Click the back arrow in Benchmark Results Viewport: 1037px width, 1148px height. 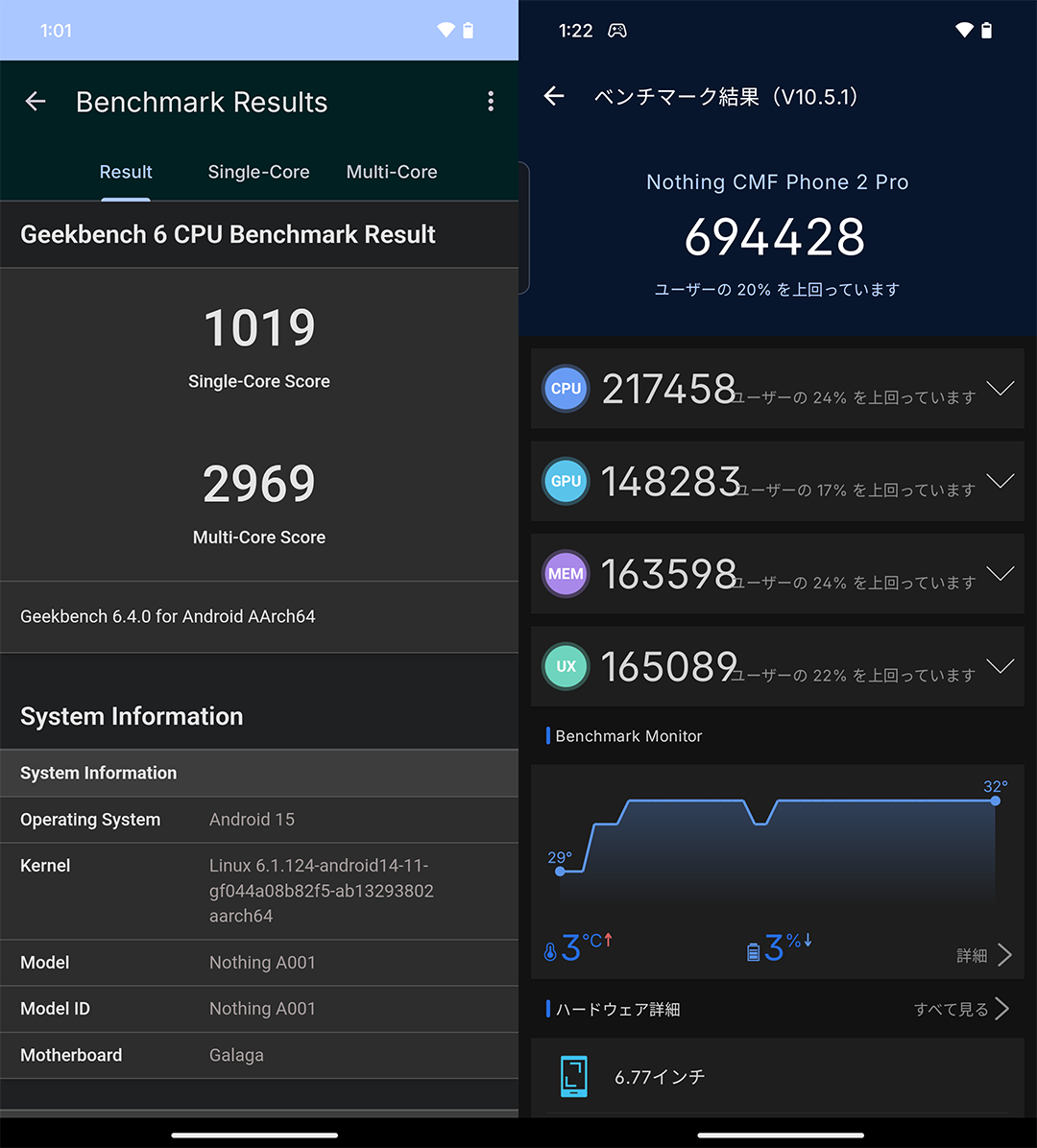pyautogui.click(x=35, y=101)
